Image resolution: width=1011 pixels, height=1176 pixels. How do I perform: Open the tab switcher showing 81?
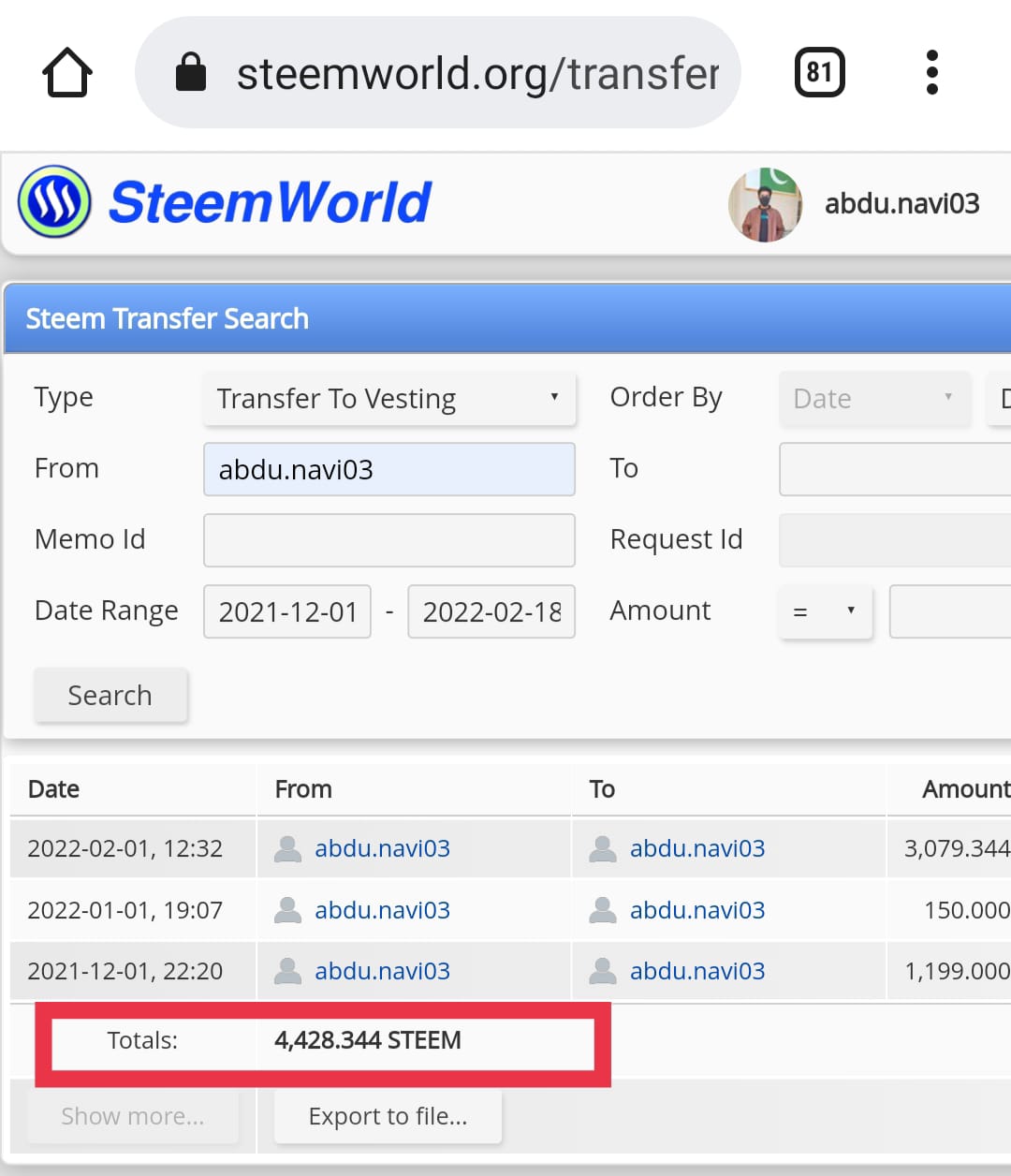click(x=819, y=72)
